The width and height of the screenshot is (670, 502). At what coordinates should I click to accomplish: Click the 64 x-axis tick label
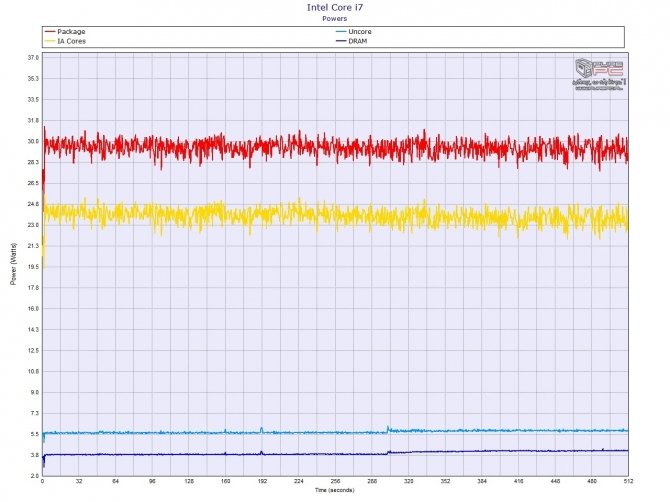pos(116,481)
